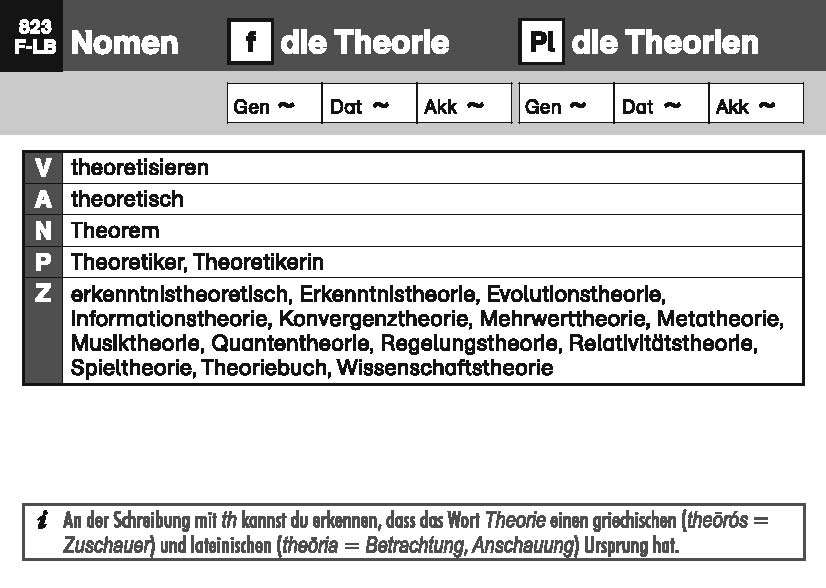Select the 'P' person category icon
Image resolution: width=826 pixels, height=588 pixels.
pyautogui.click(x=42, y=263)
